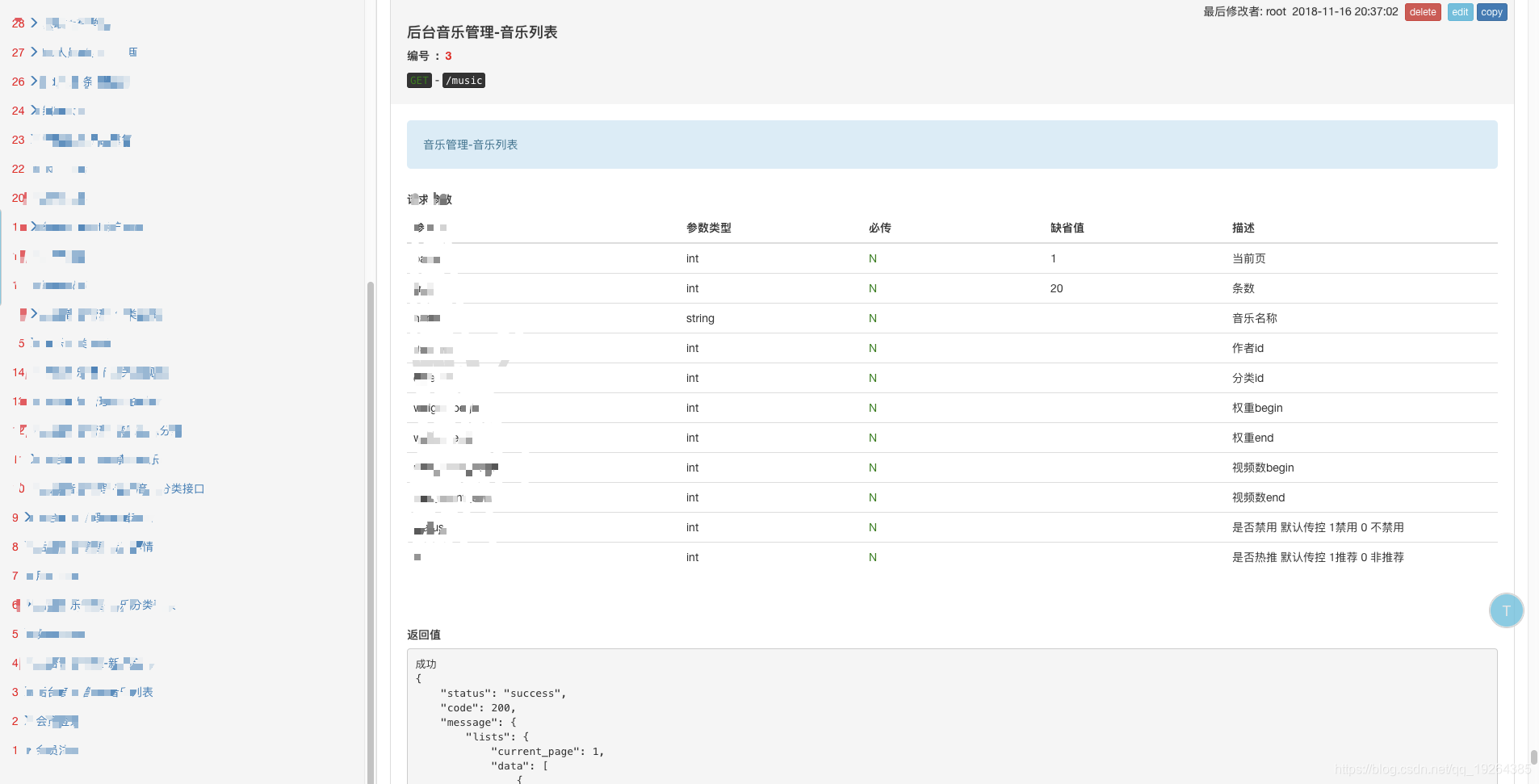Select the 当前页 description cell

point(1249,258)
